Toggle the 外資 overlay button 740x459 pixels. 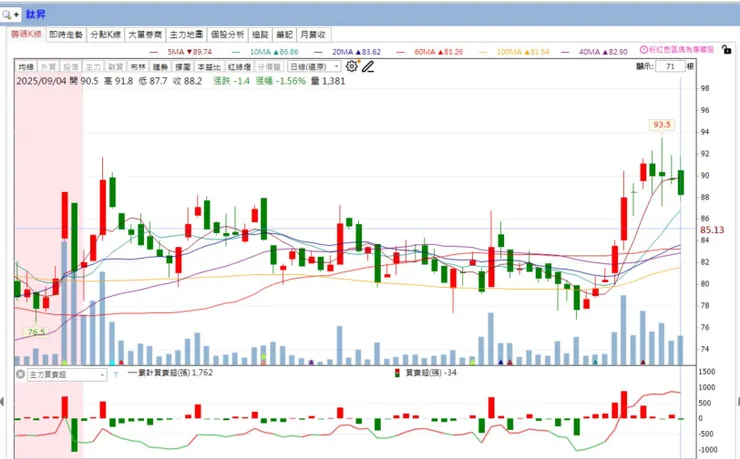(x=48, y=67)
